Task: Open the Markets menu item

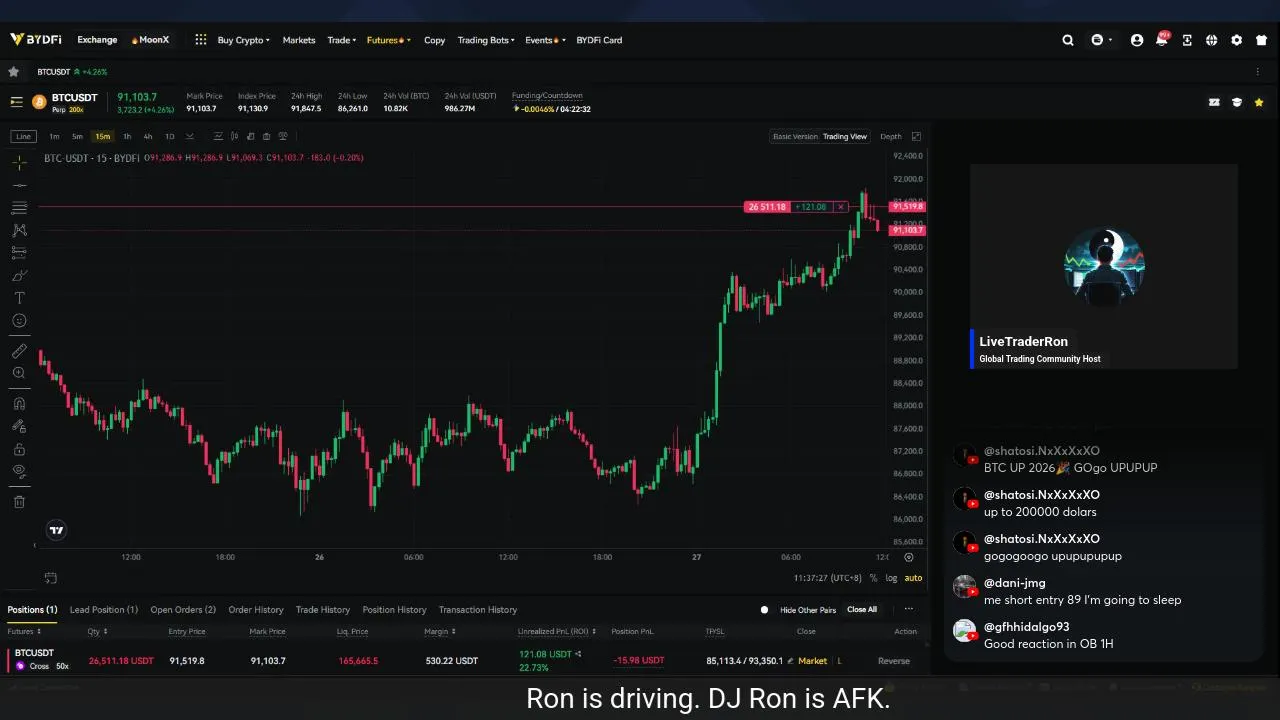Action: [299, 40]
